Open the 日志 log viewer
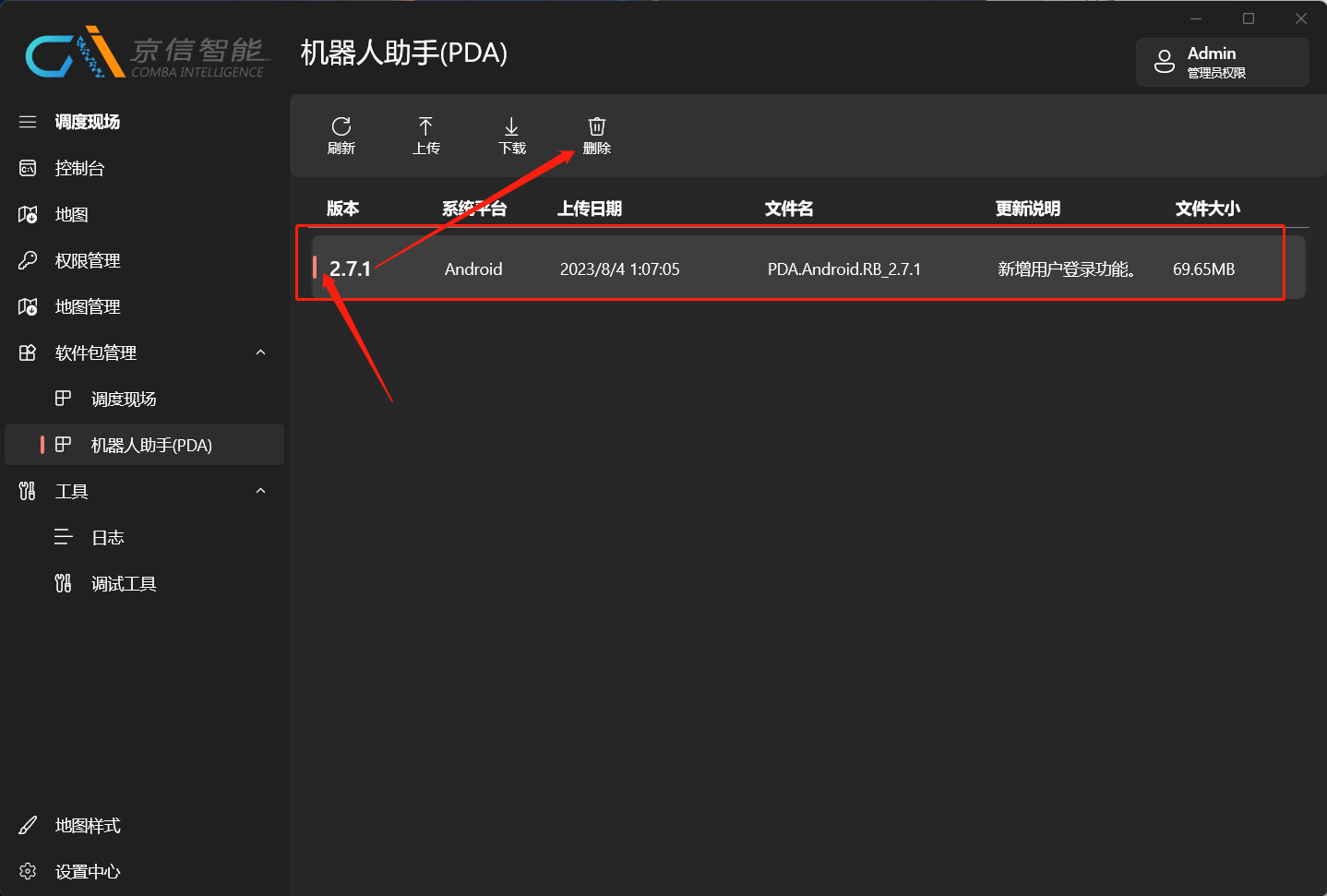 pos(108,536)
